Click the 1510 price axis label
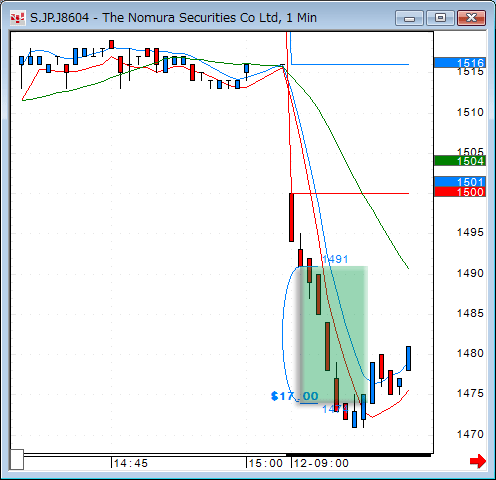The image size is (496, 480). click(x=470, y=112)
